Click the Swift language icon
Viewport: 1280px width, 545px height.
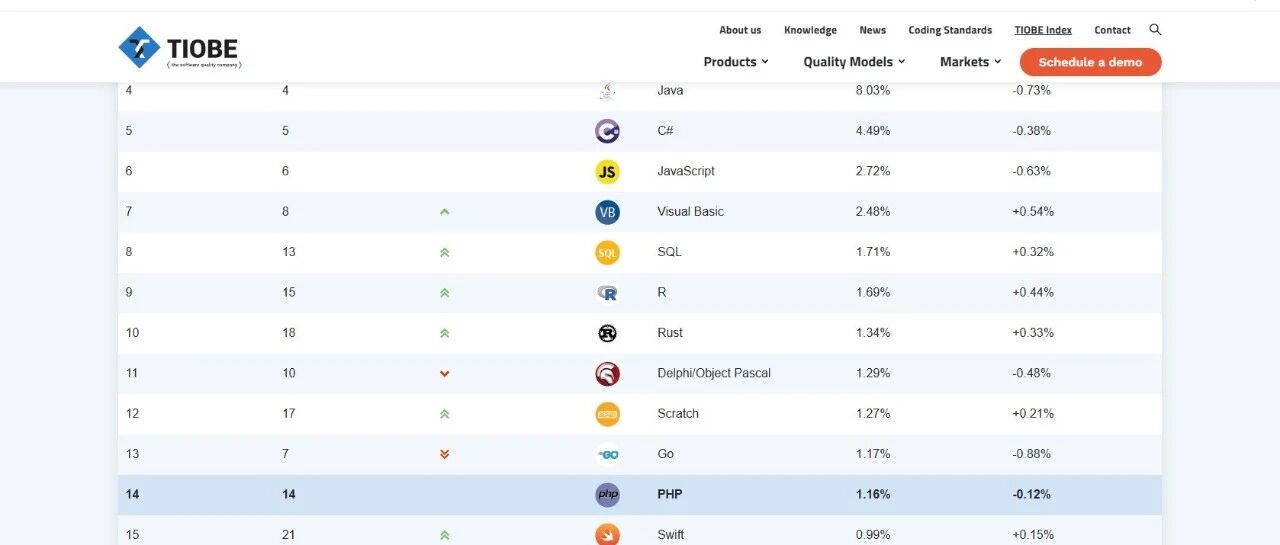click(x=607, y=535)
